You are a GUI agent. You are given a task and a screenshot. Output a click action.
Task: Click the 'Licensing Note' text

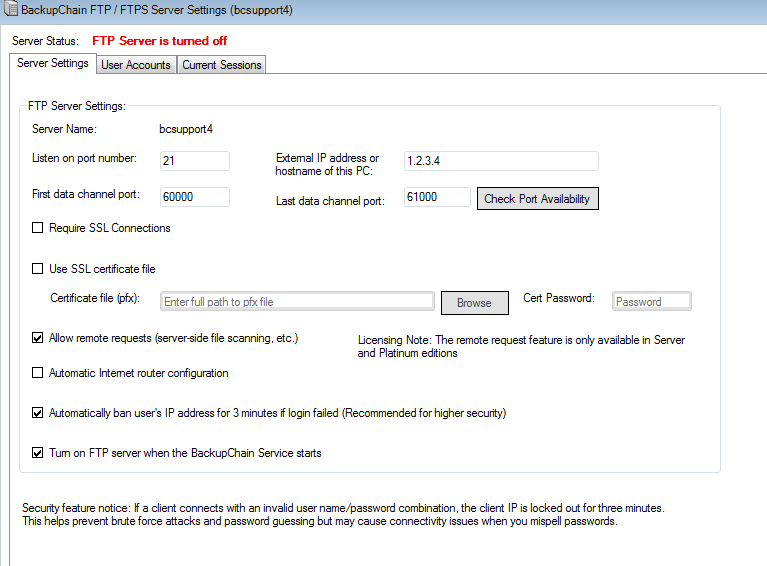[x=521, y=346]
